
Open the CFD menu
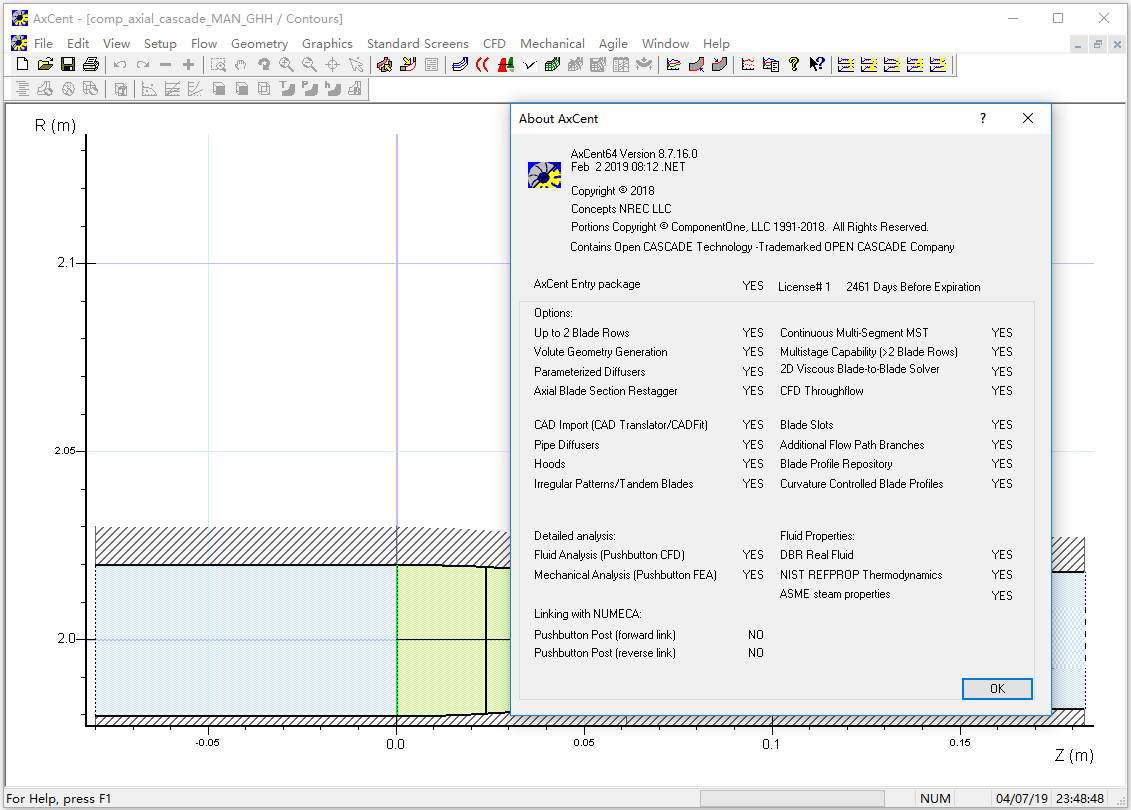tap(494, 43)
